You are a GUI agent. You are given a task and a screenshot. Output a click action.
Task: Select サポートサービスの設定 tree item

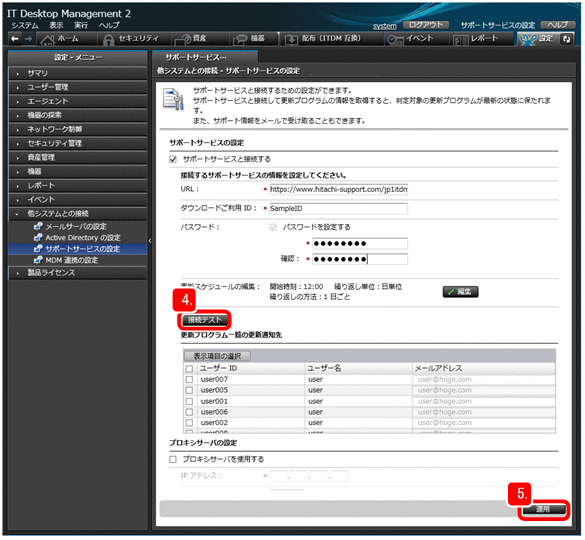pyautogui.click(x=78, y=249)
